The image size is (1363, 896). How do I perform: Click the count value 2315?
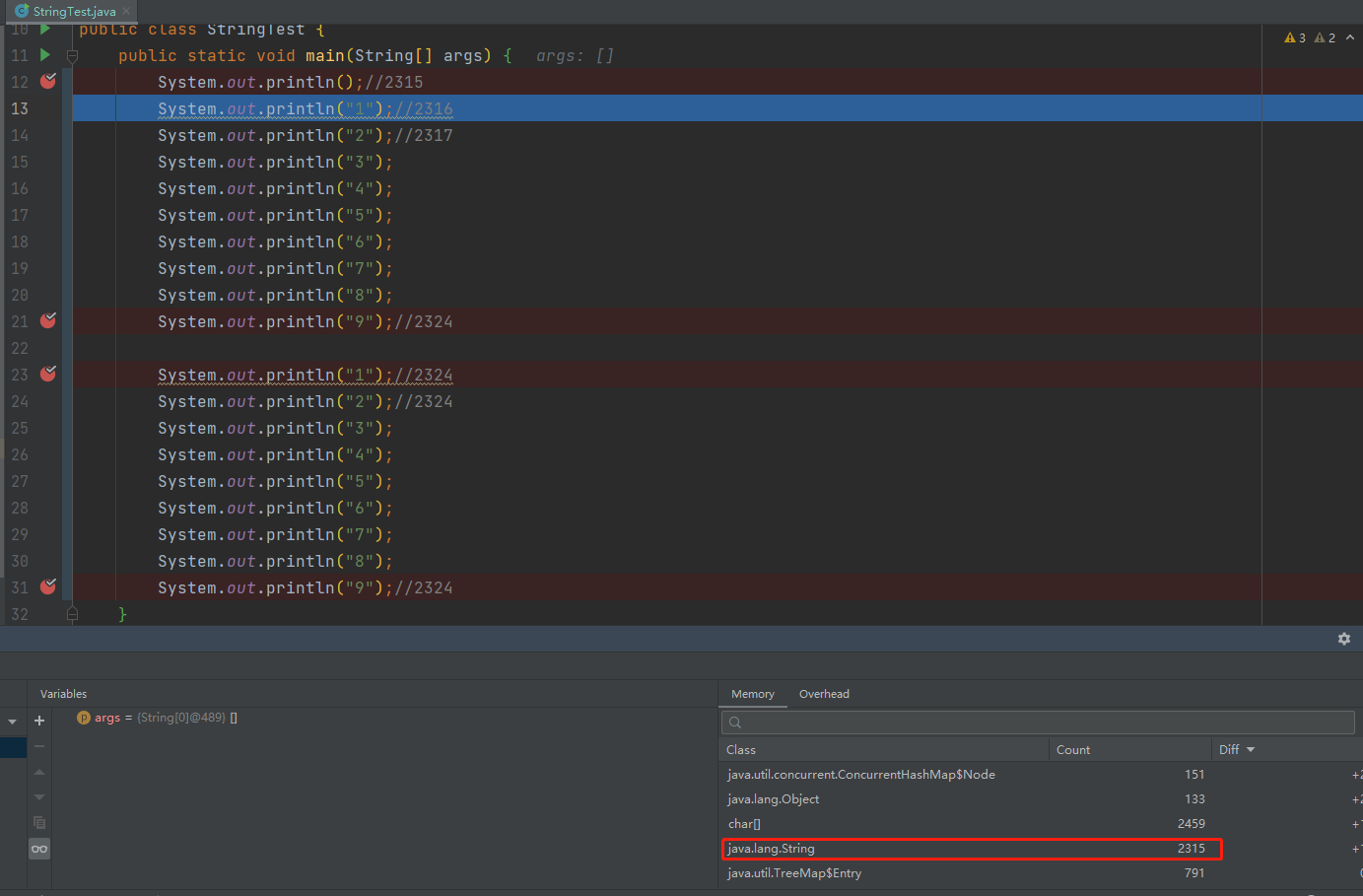pyautogui.click(x=1191, y=849)
